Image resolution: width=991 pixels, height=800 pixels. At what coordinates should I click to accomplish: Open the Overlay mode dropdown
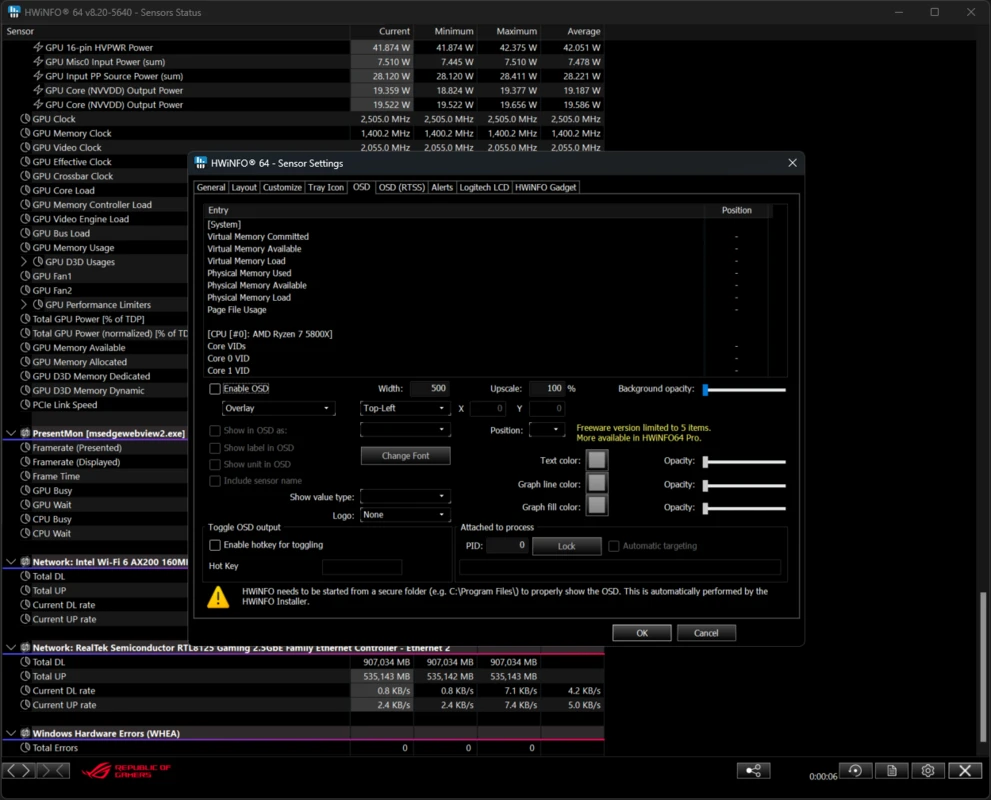(278, 408)
